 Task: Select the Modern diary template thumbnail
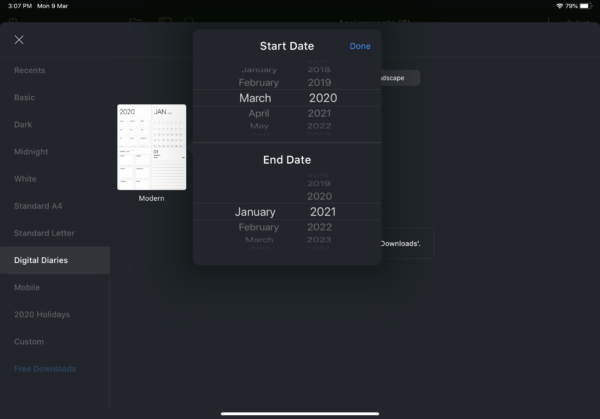coord(152,147)
